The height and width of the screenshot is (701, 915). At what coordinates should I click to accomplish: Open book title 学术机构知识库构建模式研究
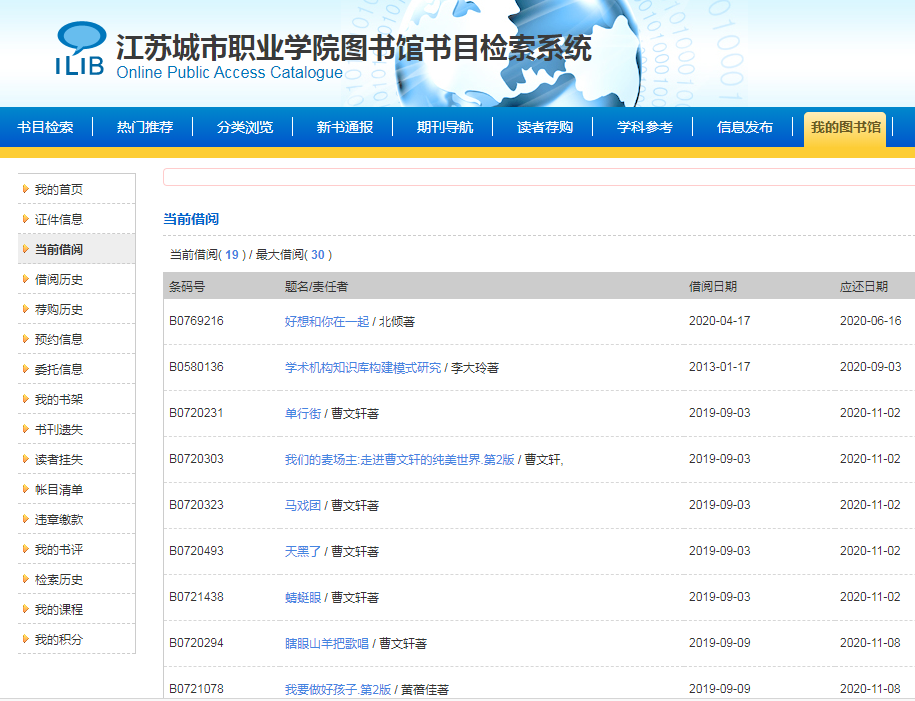(362, 367)
